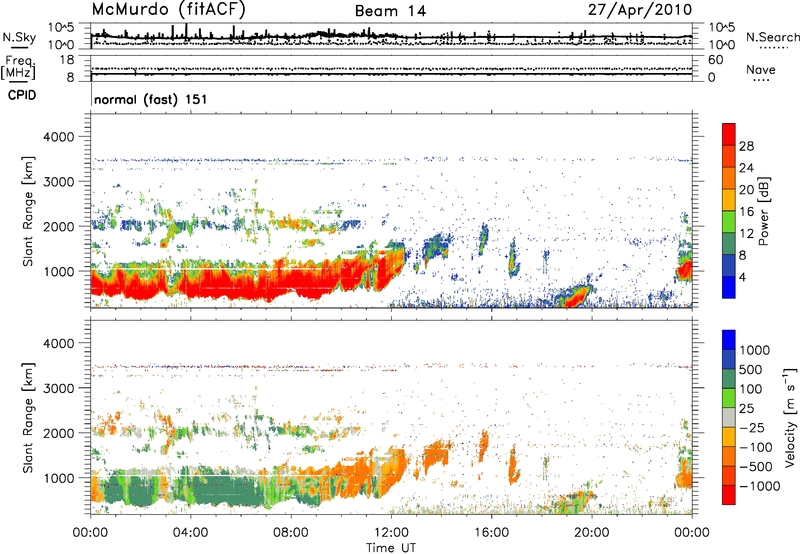The image size is (800, 554).
Task: Click the 20:00 time tick label
Action: point(591,533)
